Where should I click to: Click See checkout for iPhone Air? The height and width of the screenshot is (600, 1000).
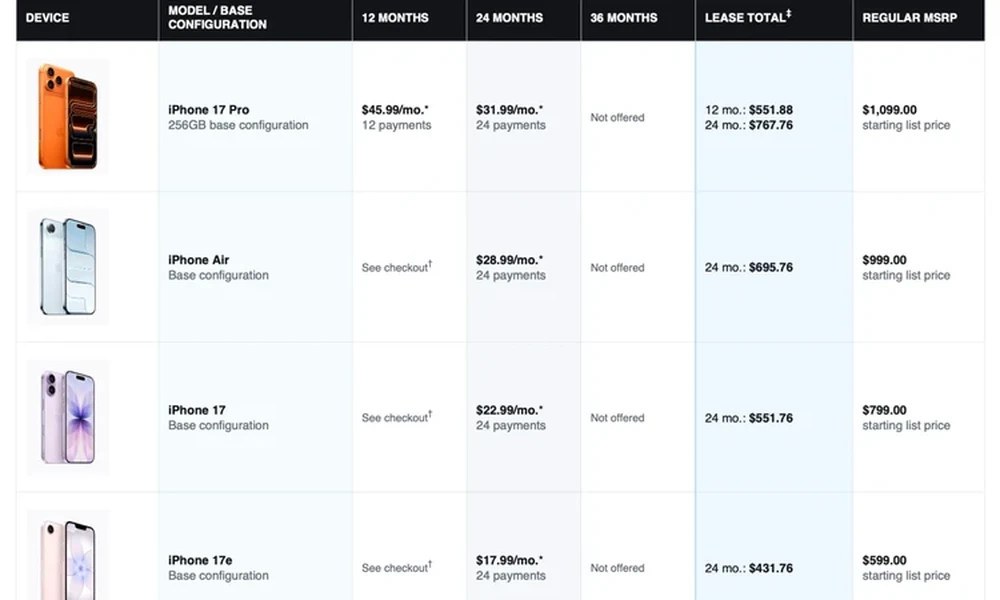pos(397,267)
